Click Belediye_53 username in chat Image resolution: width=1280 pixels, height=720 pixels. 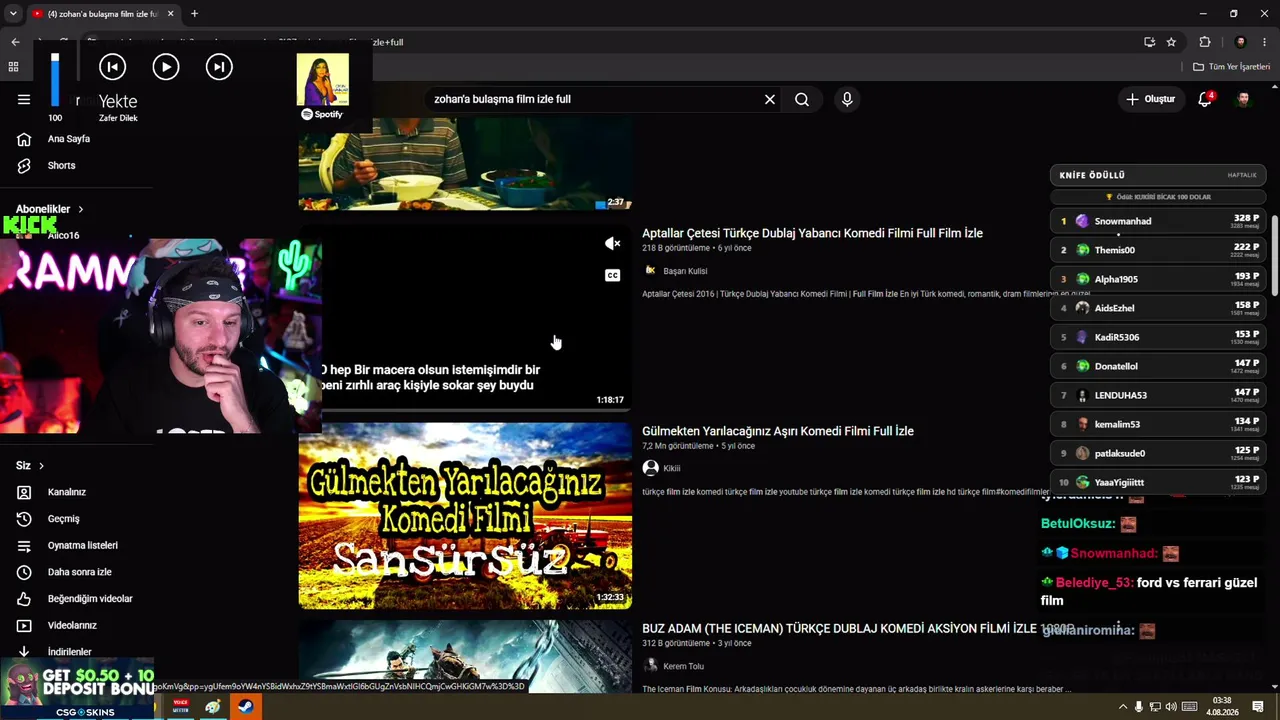[x=1095, y=582]
